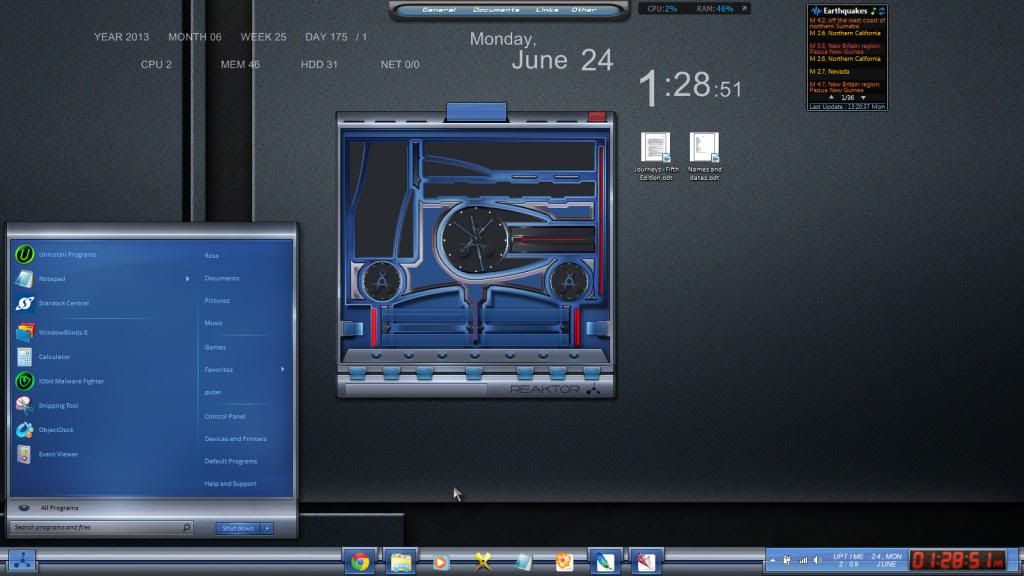1024x576 pixels.
Task: Open Event Viewer
Action: (x=46, y=454)
